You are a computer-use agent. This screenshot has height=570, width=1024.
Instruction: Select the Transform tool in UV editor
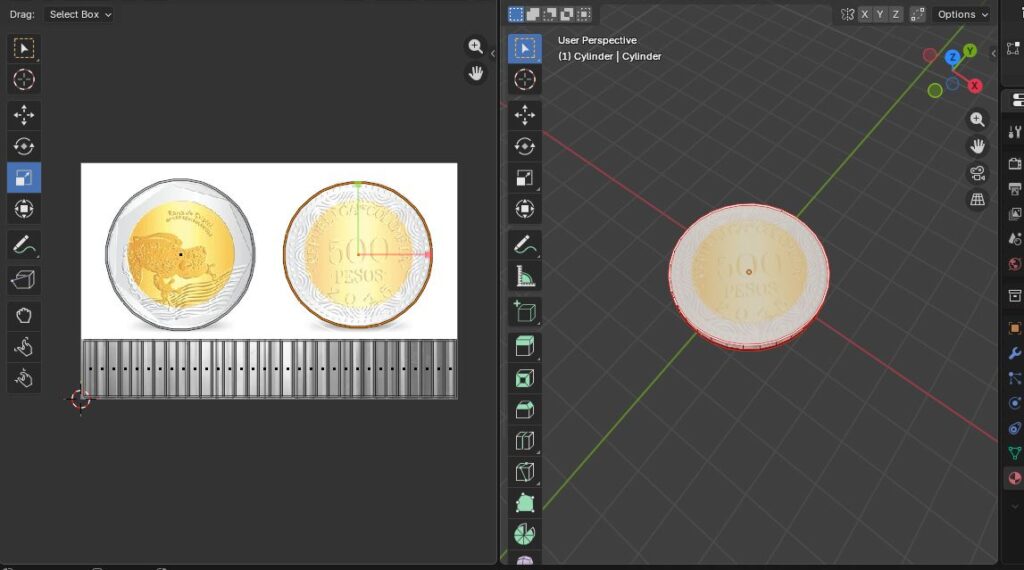(24, 209)
